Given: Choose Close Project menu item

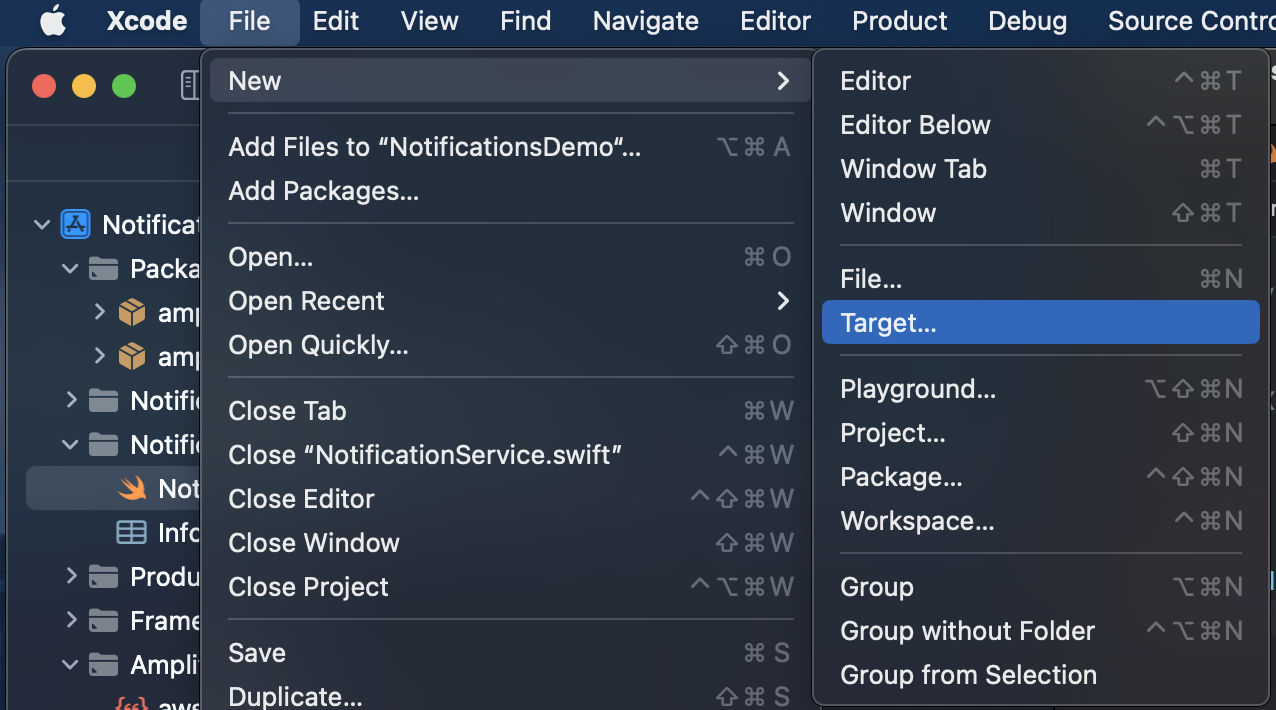Looking at the screenshot, I should coord(510,587).
